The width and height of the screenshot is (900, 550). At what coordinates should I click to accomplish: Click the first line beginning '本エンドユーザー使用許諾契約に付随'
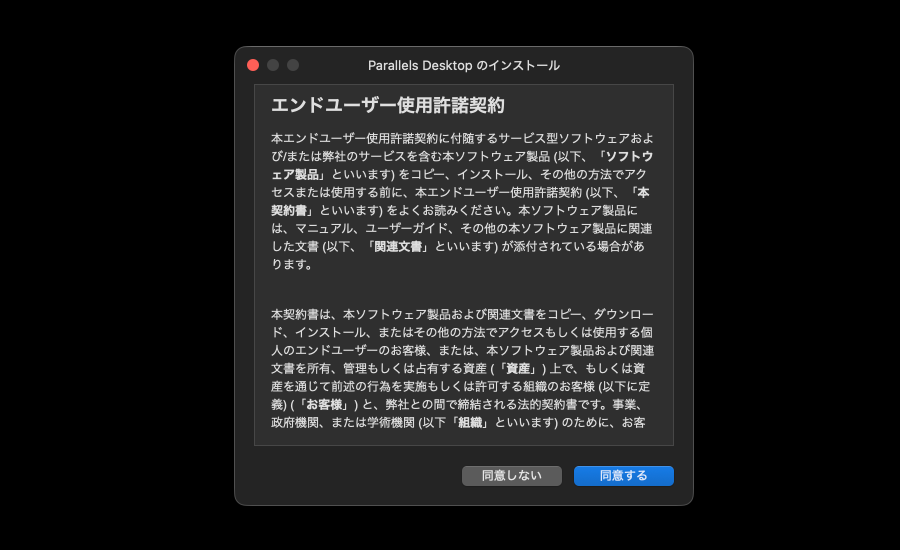tap(462, 138)
